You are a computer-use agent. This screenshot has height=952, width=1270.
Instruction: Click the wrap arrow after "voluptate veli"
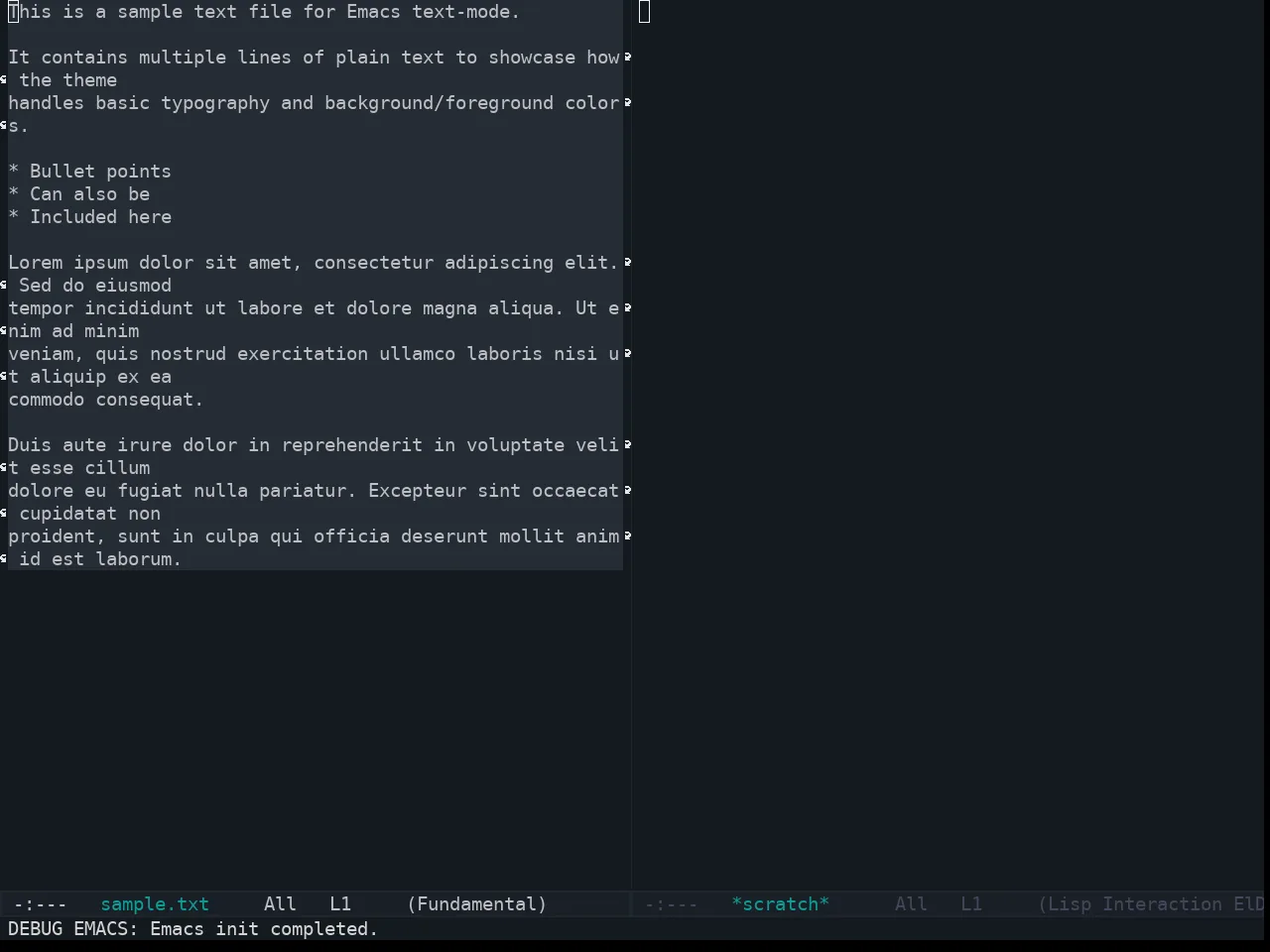[627, 445]
